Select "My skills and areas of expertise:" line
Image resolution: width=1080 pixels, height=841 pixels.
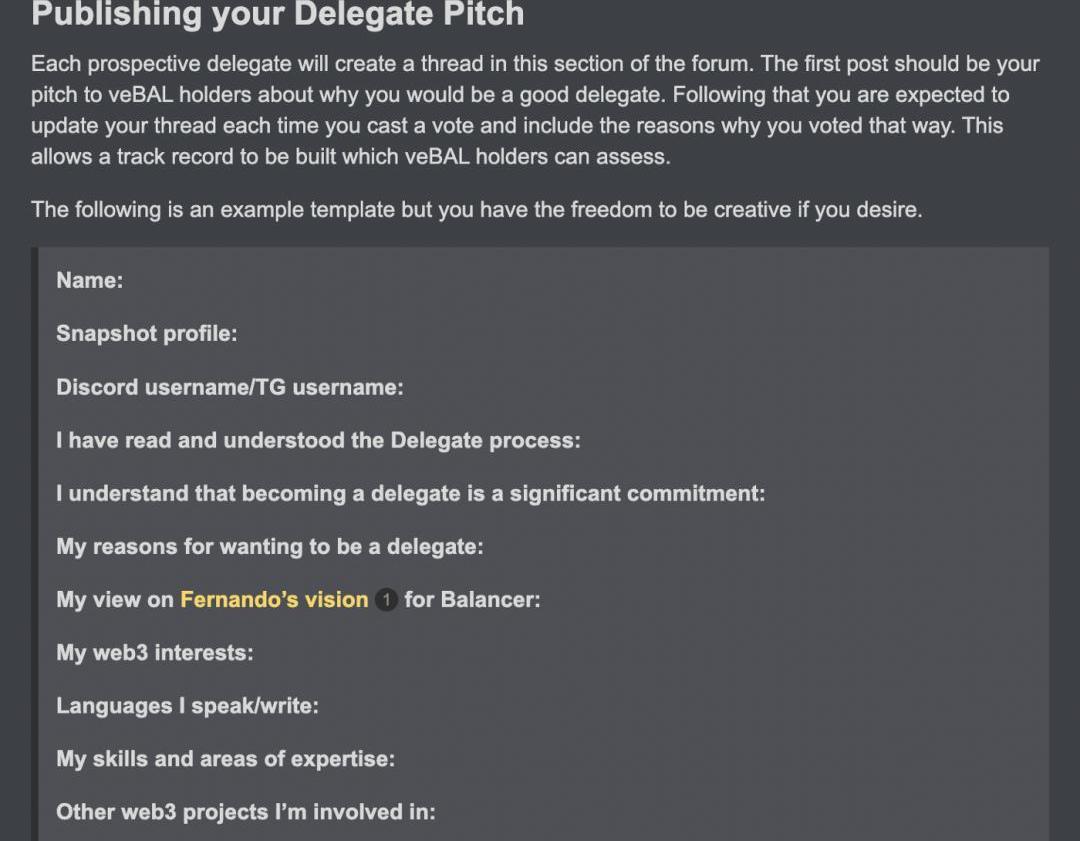pos(225,759)
